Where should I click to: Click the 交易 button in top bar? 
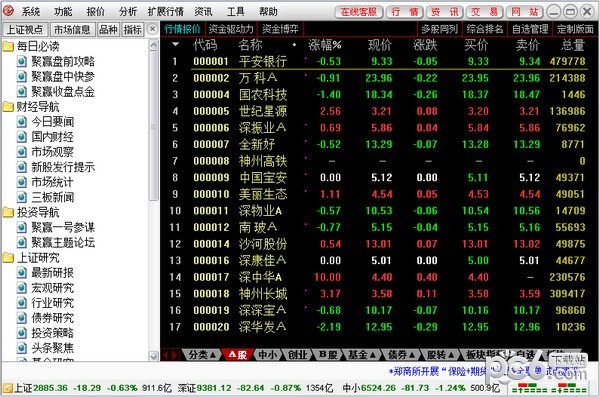[x=484, y=12]
